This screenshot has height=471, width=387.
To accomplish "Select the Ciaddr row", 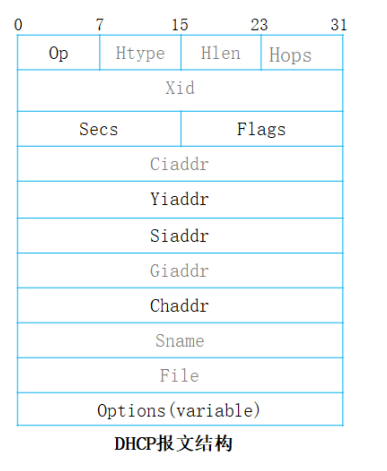I will [x=180, y=164].
